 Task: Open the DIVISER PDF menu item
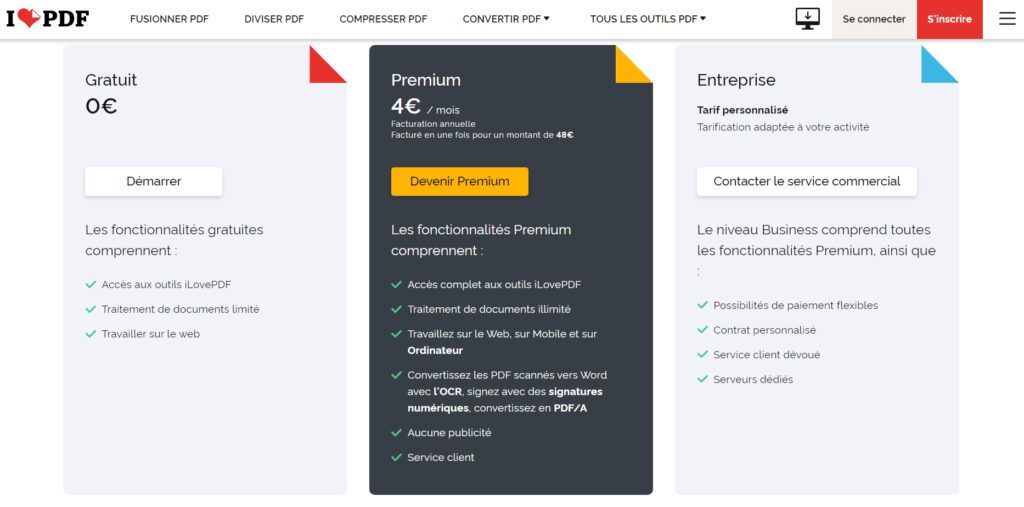pos(274,19)
